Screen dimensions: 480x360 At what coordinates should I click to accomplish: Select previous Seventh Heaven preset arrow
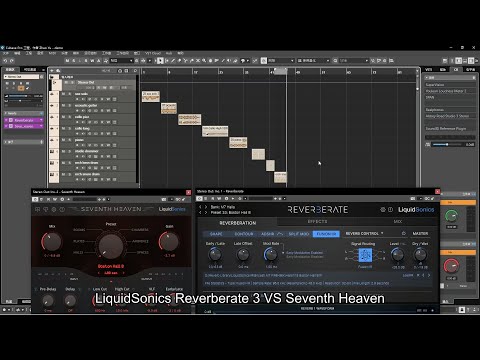point(99,273)
